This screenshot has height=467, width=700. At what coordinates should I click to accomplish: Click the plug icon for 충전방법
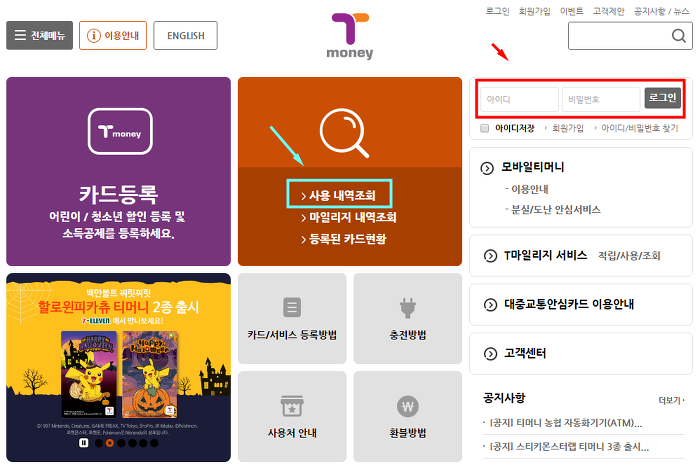[x=408, y=308]
